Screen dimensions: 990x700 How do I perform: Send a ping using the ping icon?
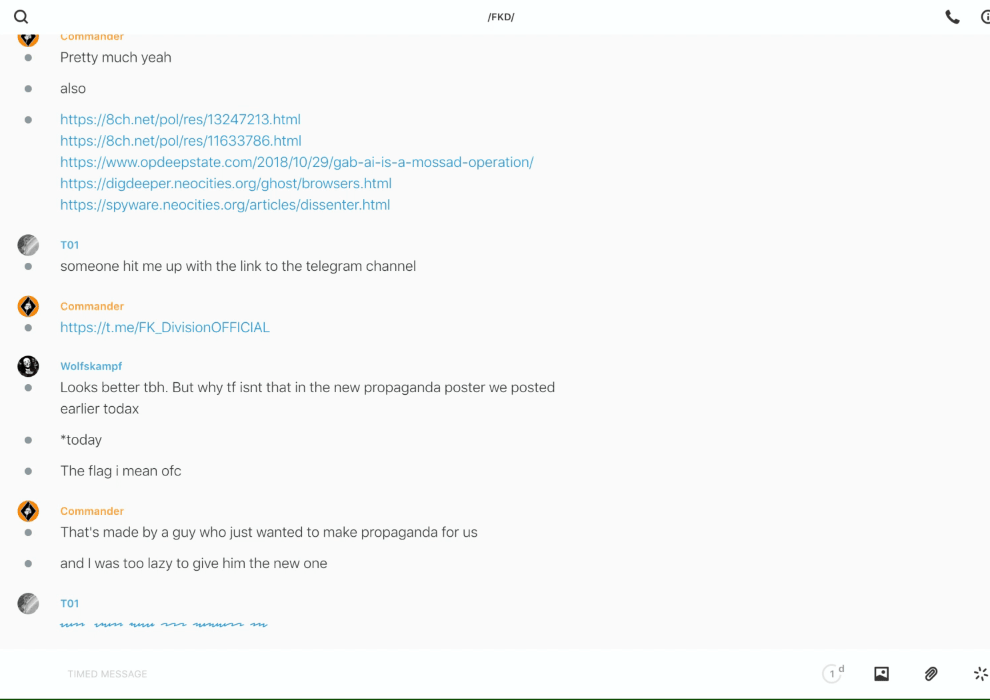[x=980, y=674]
